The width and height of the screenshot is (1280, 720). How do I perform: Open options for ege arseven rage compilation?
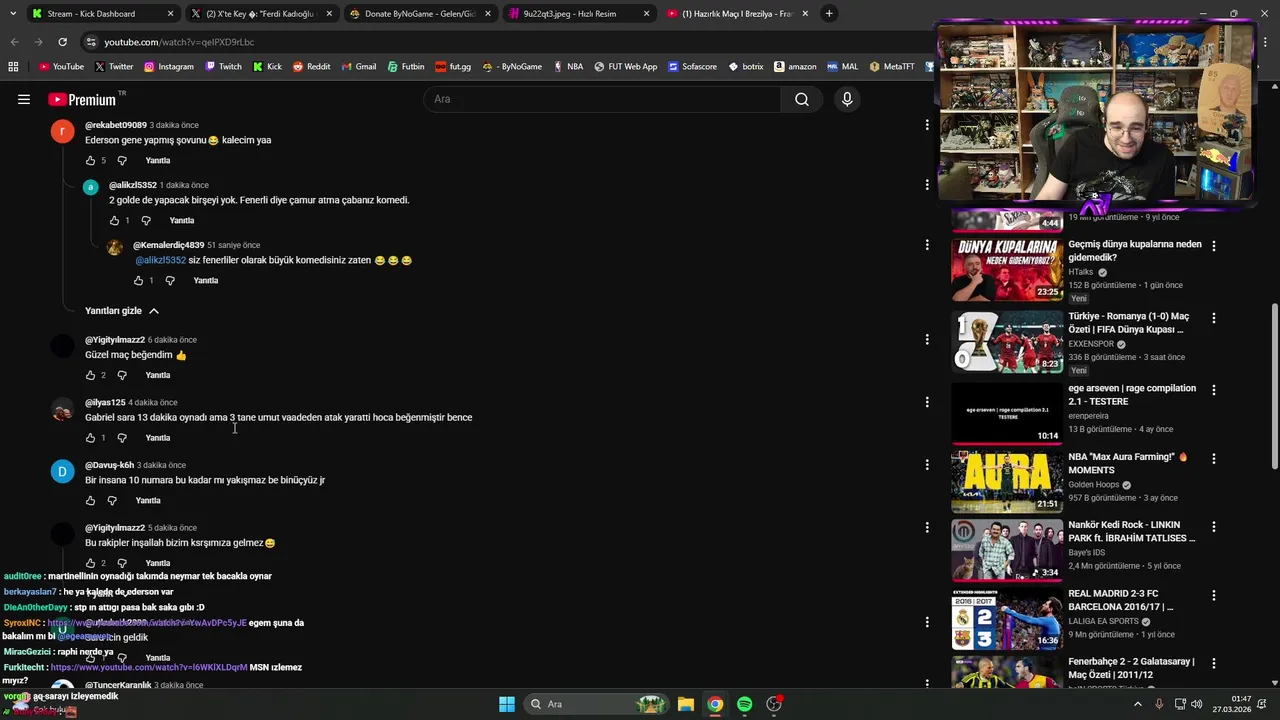(x=1214, y=390)
